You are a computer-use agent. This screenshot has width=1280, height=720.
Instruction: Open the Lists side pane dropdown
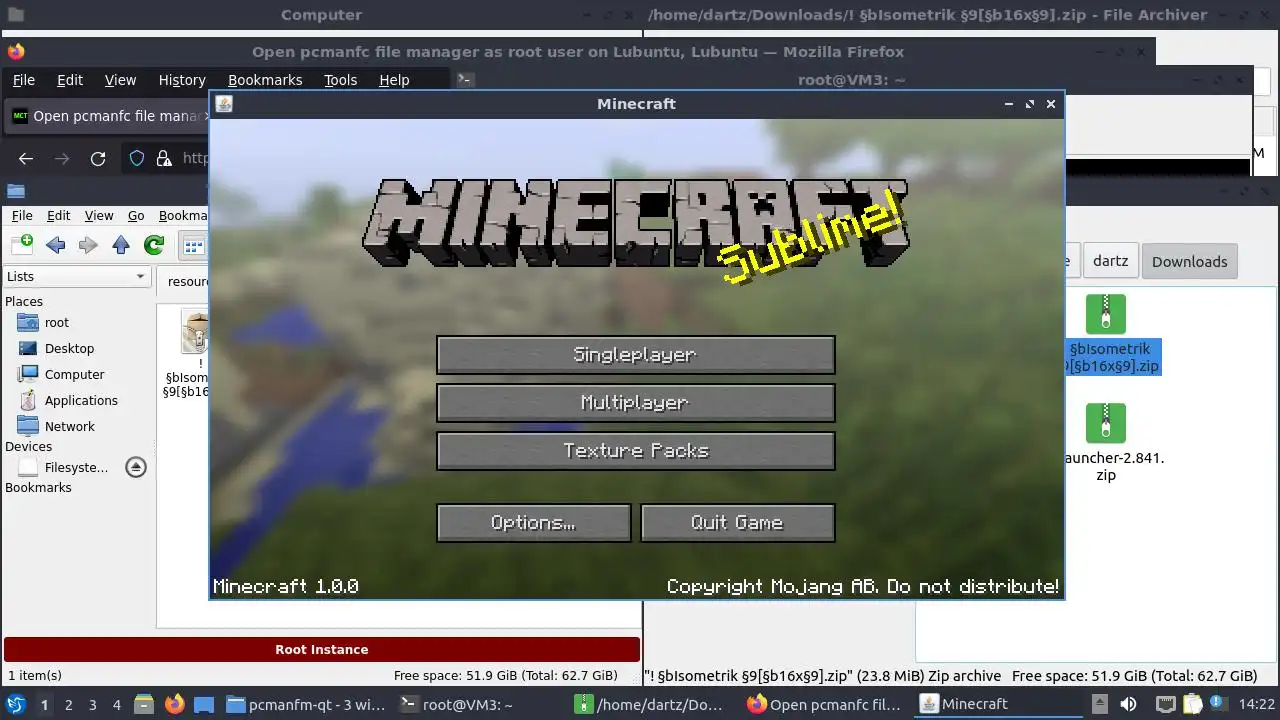coord(77,276)
